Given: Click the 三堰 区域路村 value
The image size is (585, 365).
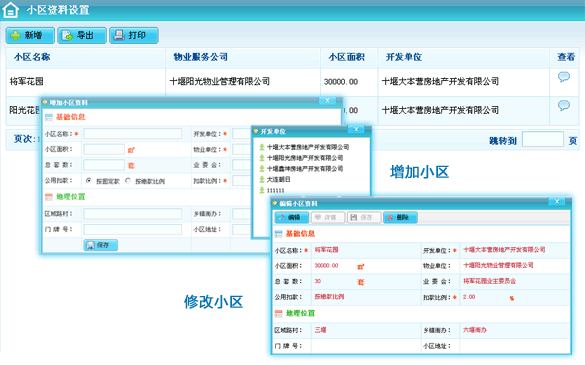Looking at the screenshot, I should click(320, 330).
